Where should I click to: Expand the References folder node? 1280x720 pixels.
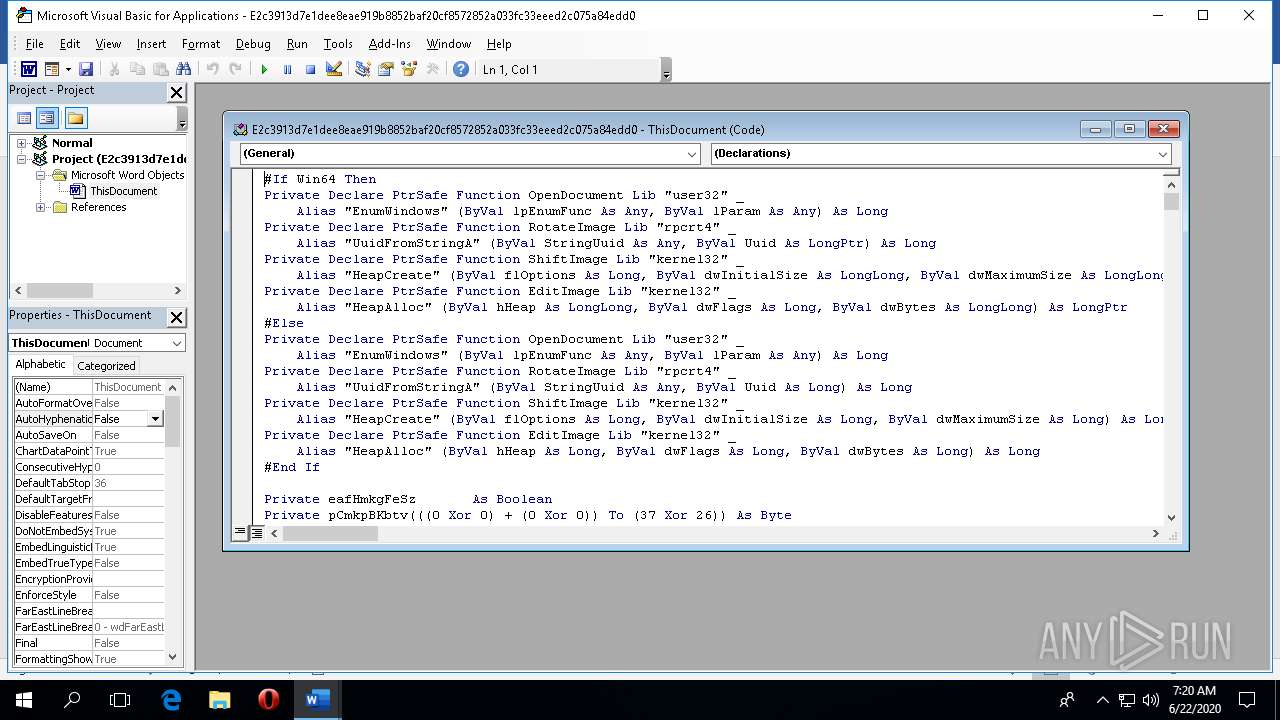[40, 207]
